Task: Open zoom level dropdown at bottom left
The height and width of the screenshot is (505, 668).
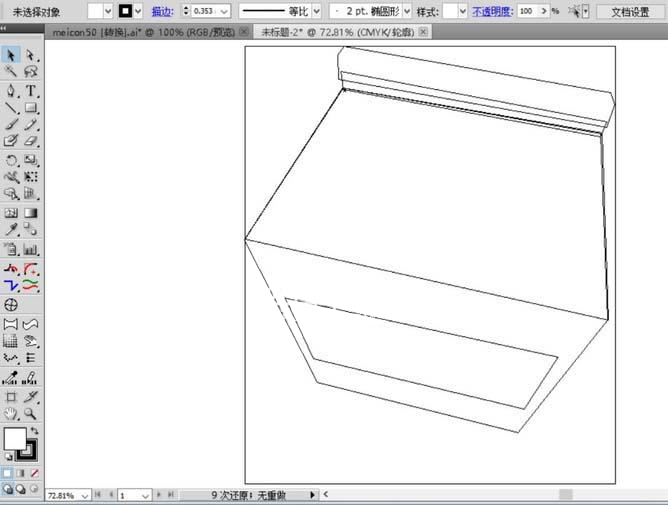Action: (x=85, y=495)
